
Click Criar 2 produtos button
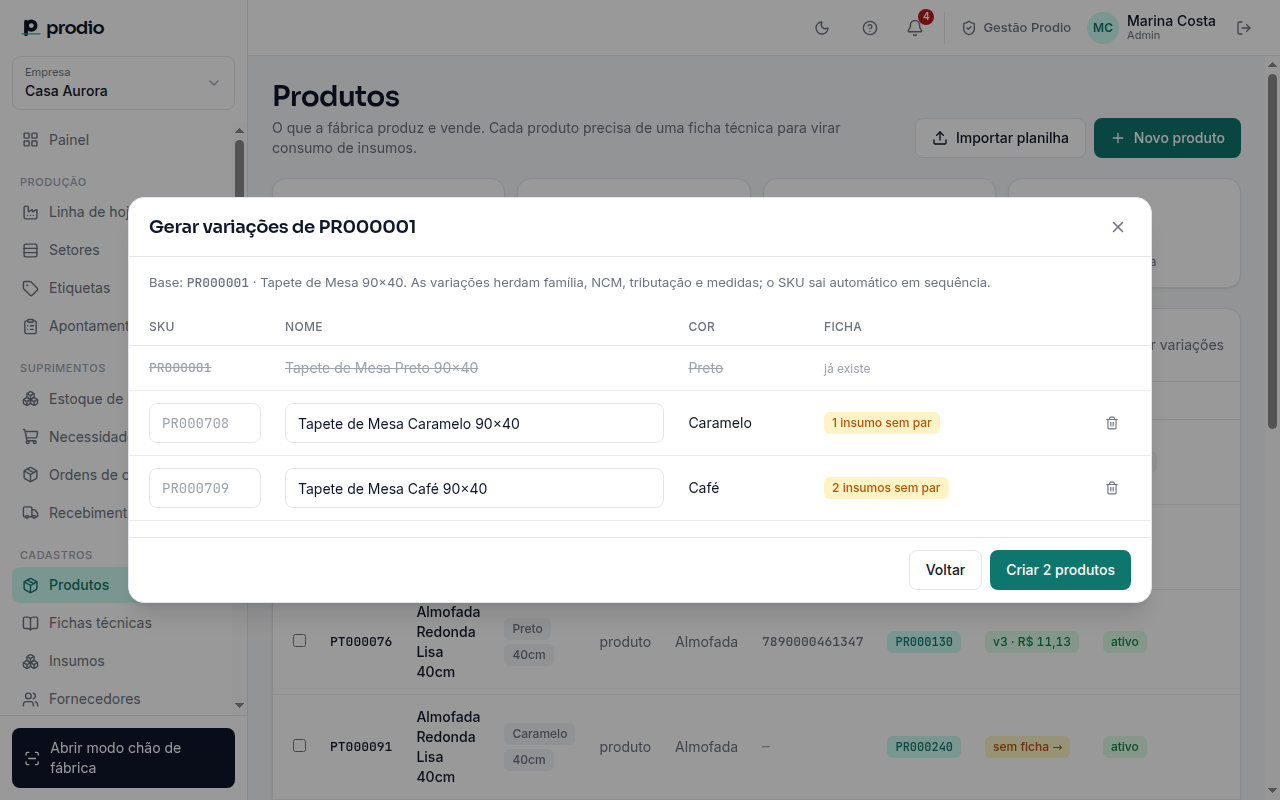pos(1060,570)
